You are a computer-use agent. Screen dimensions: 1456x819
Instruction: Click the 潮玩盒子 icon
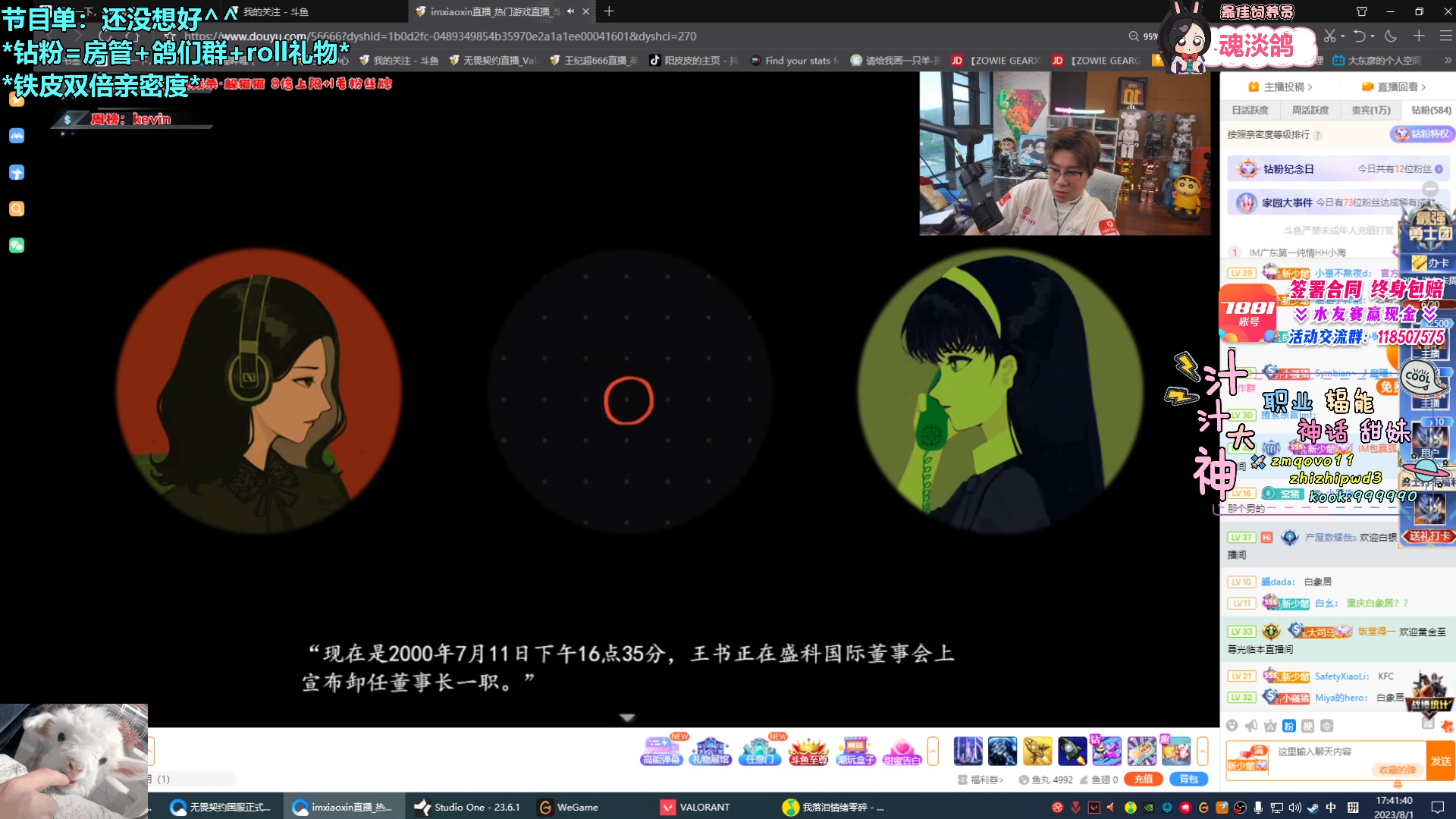click(x=855, y=750)
